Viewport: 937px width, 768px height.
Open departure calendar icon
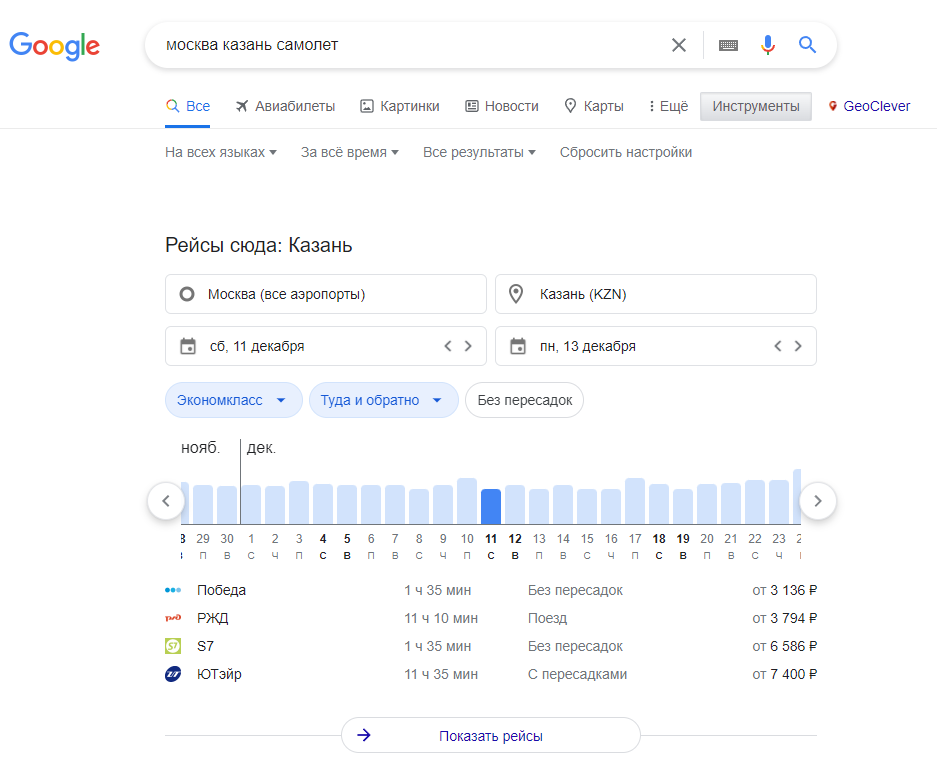[188, 346]
